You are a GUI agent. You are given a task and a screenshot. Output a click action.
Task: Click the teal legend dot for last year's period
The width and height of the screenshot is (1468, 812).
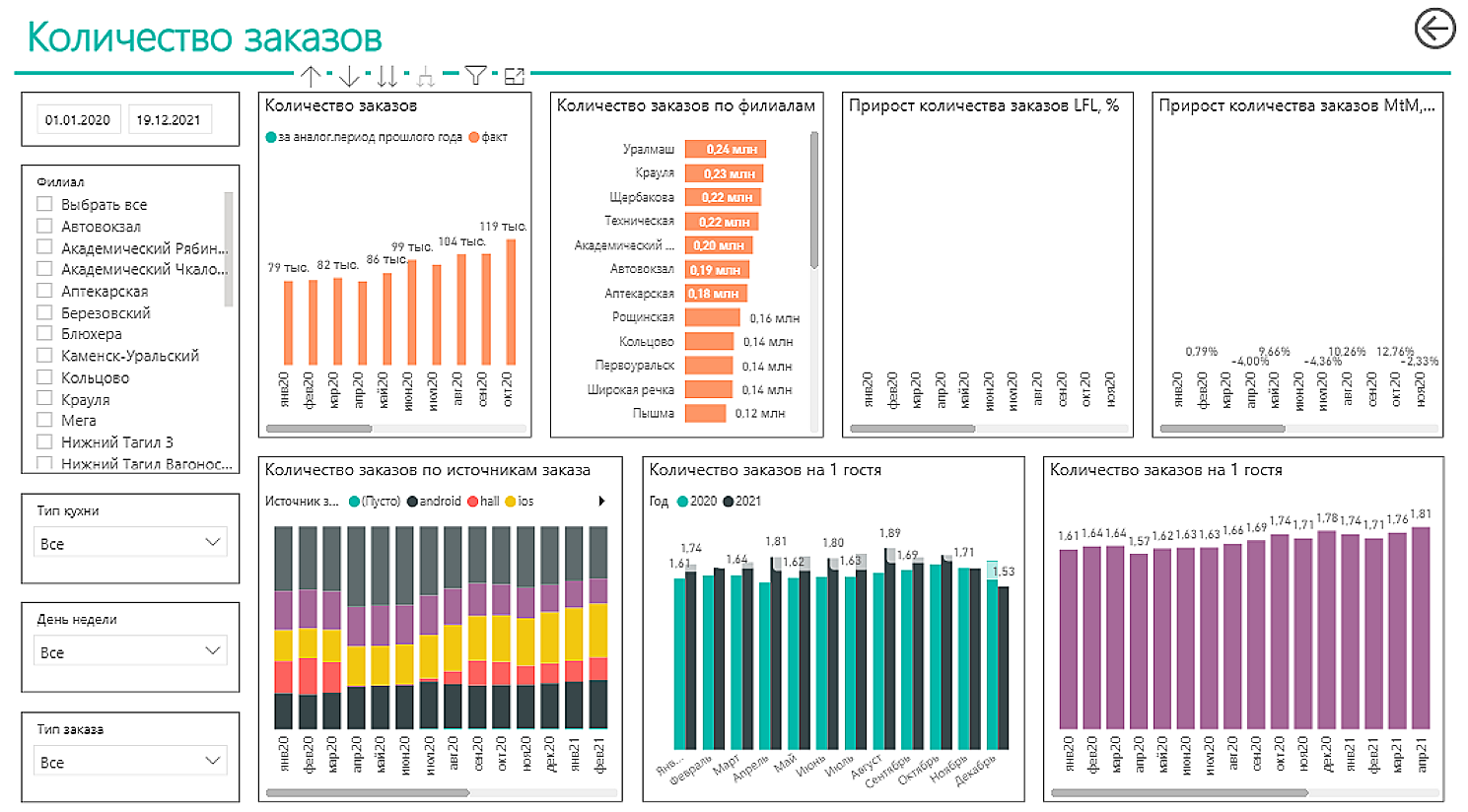pos(271,137)
